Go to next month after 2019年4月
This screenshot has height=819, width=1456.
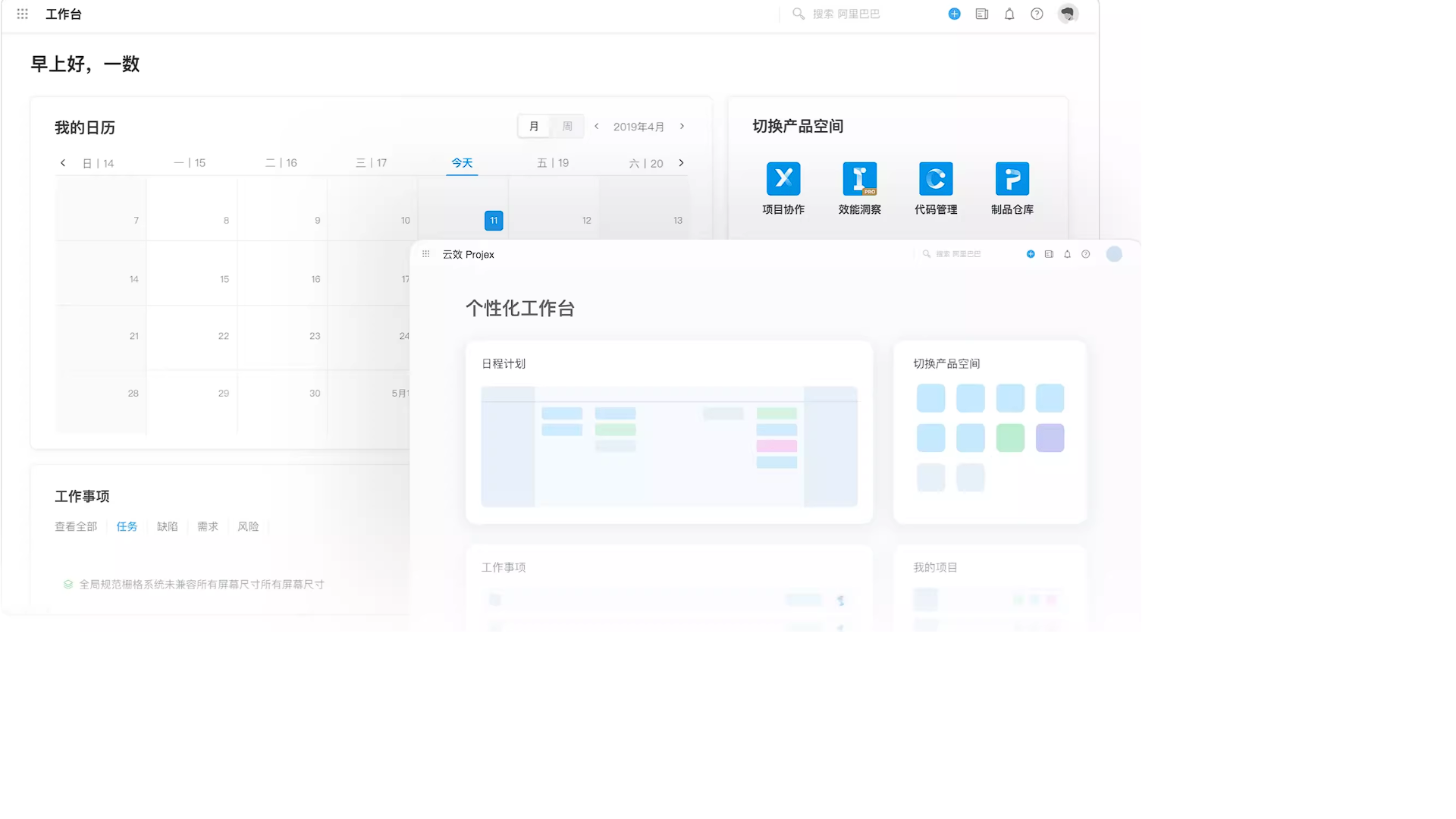point(682,127)
